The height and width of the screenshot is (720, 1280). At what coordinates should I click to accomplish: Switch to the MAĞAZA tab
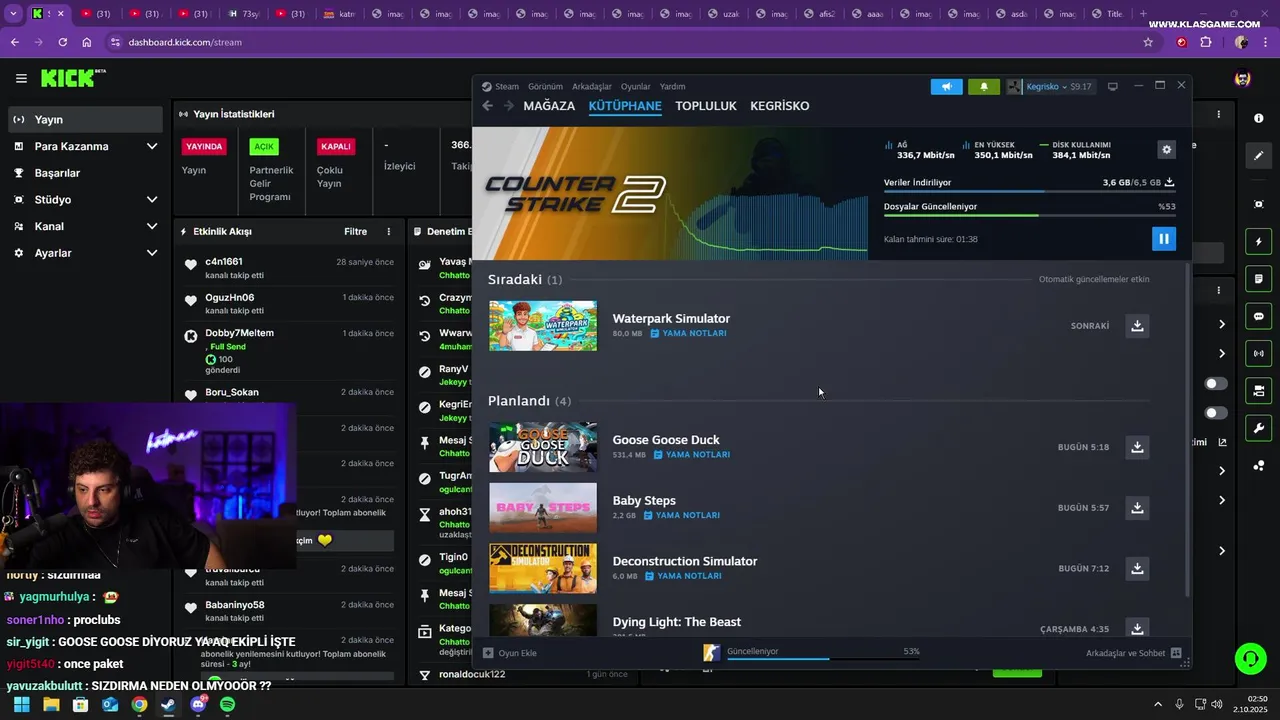click(549, 106)
